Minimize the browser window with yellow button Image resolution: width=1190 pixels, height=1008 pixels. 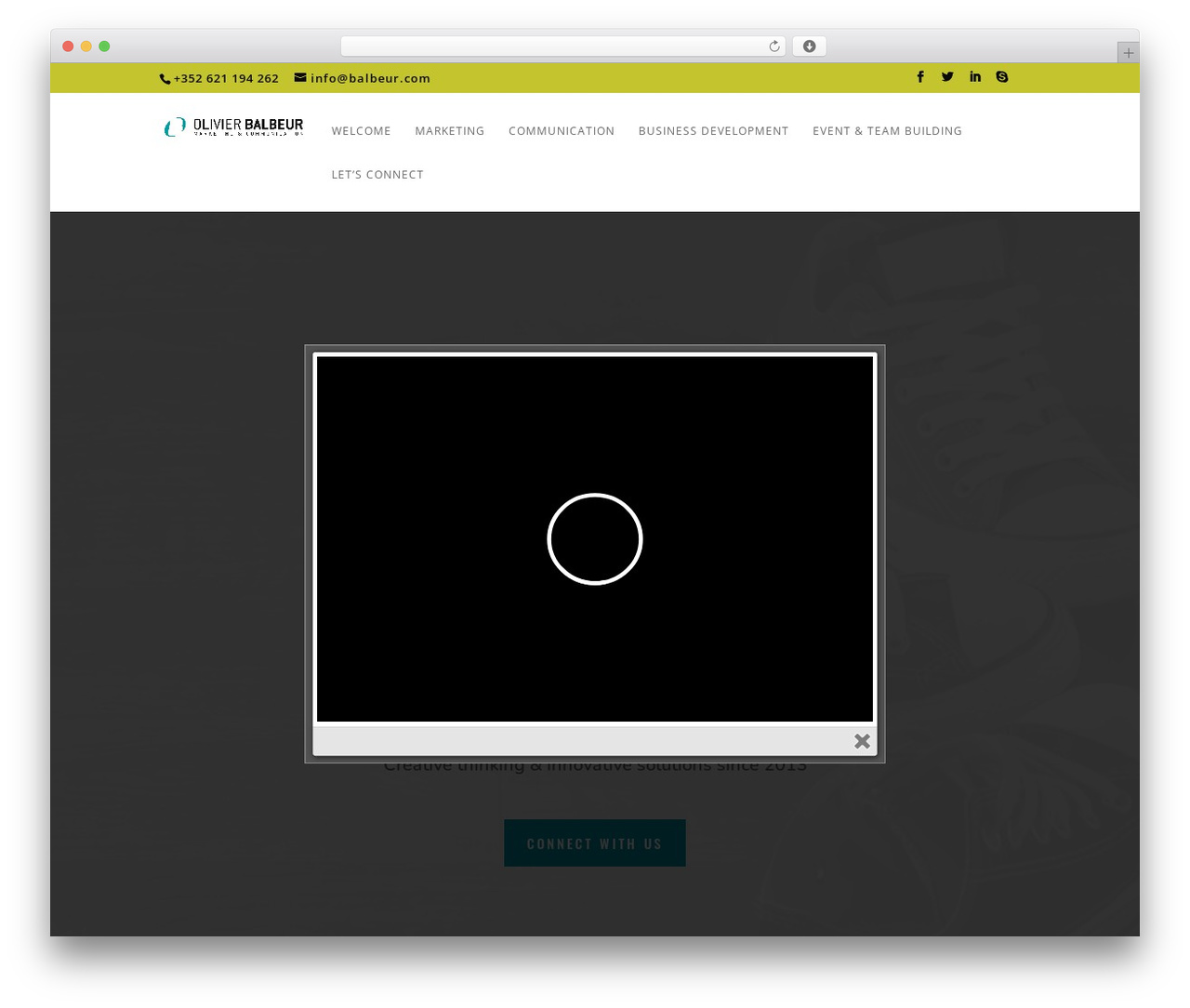point(86,46)
